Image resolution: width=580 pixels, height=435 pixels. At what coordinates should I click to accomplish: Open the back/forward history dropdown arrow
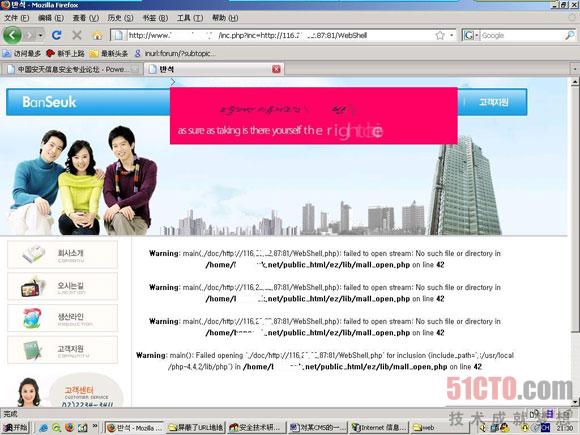[40, 36]
